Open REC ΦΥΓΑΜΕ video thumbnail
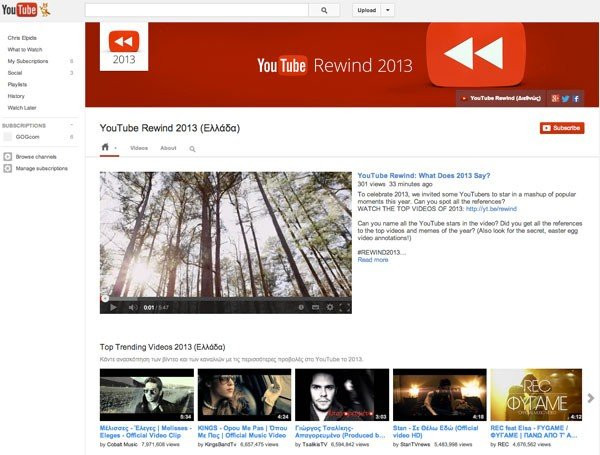The image size is (600, 455). pyautogui.click(x=536, y=395)
